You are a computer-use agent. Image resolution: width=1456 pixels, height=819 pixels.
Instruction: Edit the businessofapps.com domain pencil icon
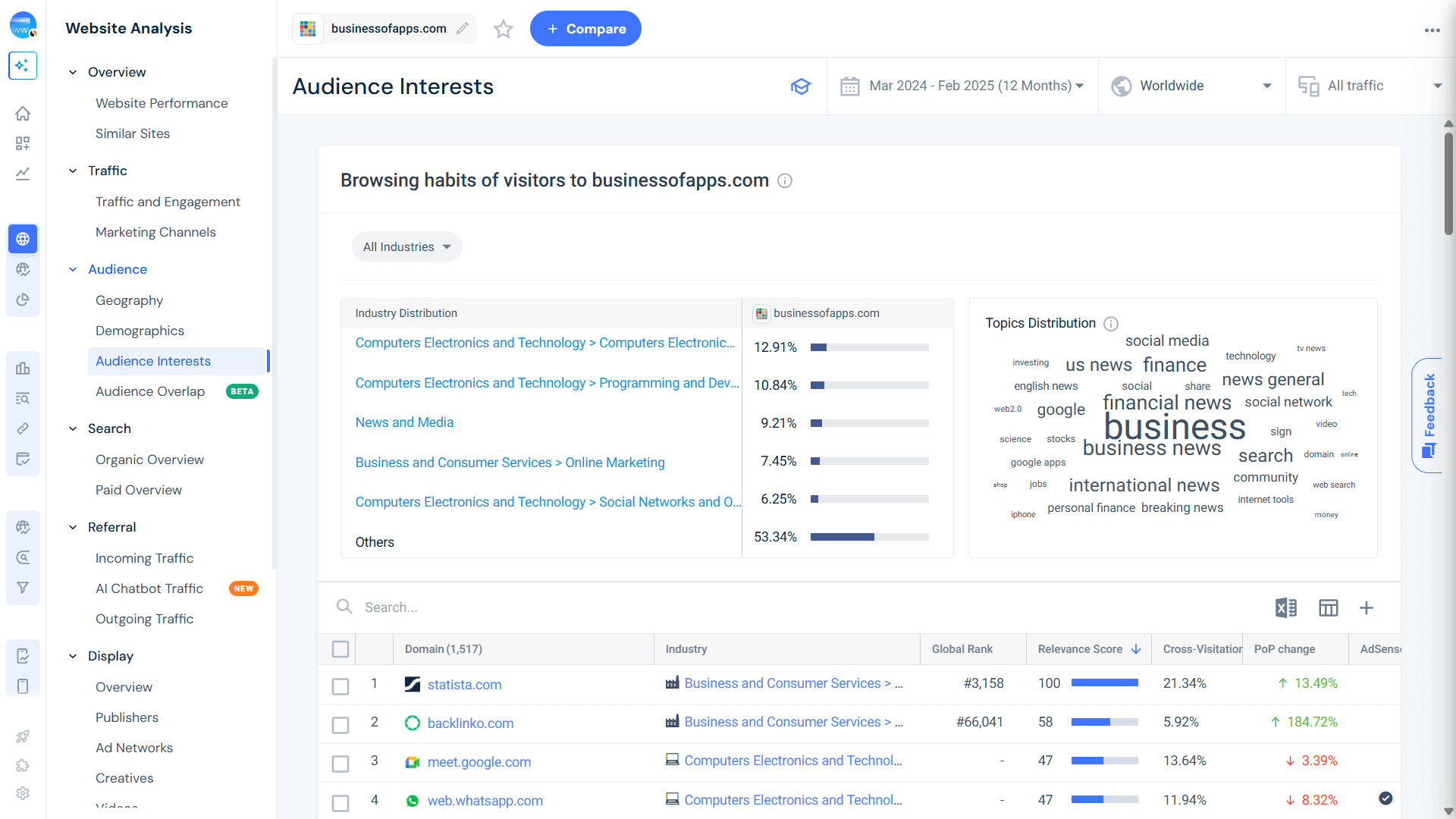[463, 29]
